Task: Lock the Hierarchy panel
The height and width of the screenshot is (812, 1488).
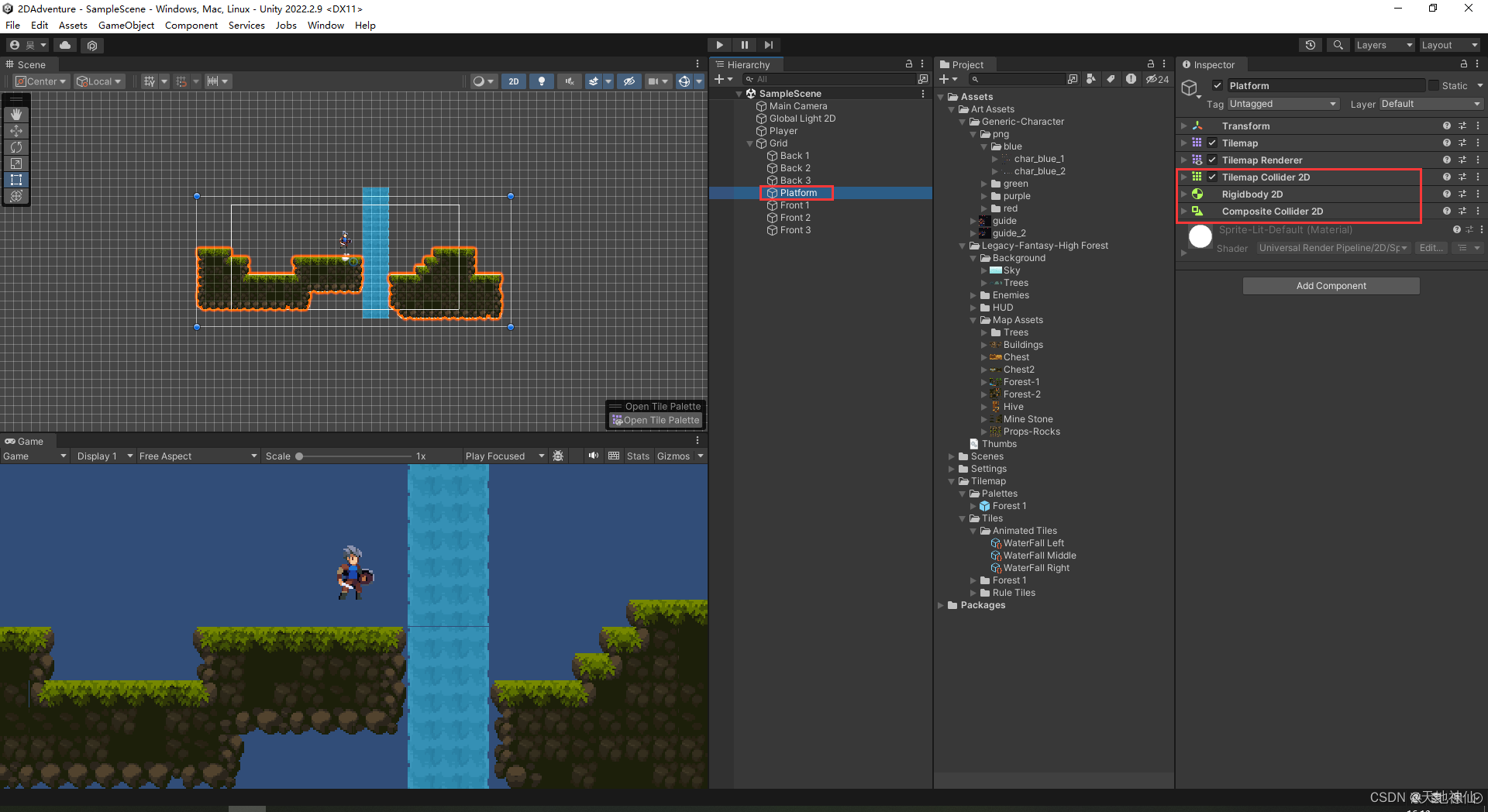Action: click(x=909, y=64)
